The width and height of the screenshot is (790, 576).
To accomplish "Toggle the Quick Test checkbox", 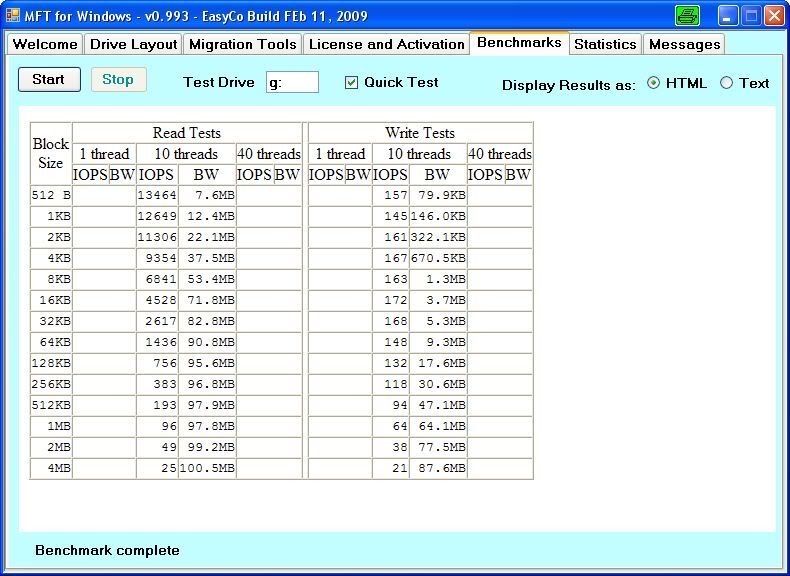I will 351,83.
